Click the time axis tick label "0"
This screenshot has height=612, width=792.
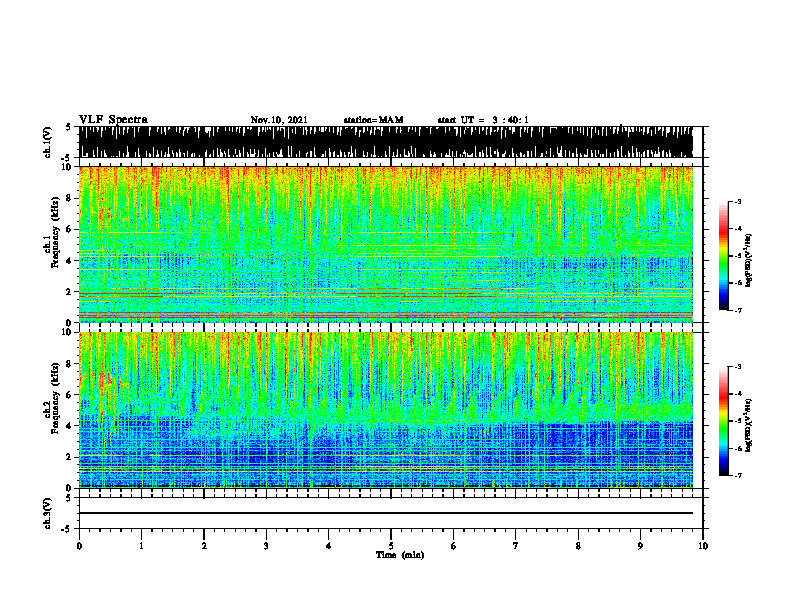pos(79,546)
